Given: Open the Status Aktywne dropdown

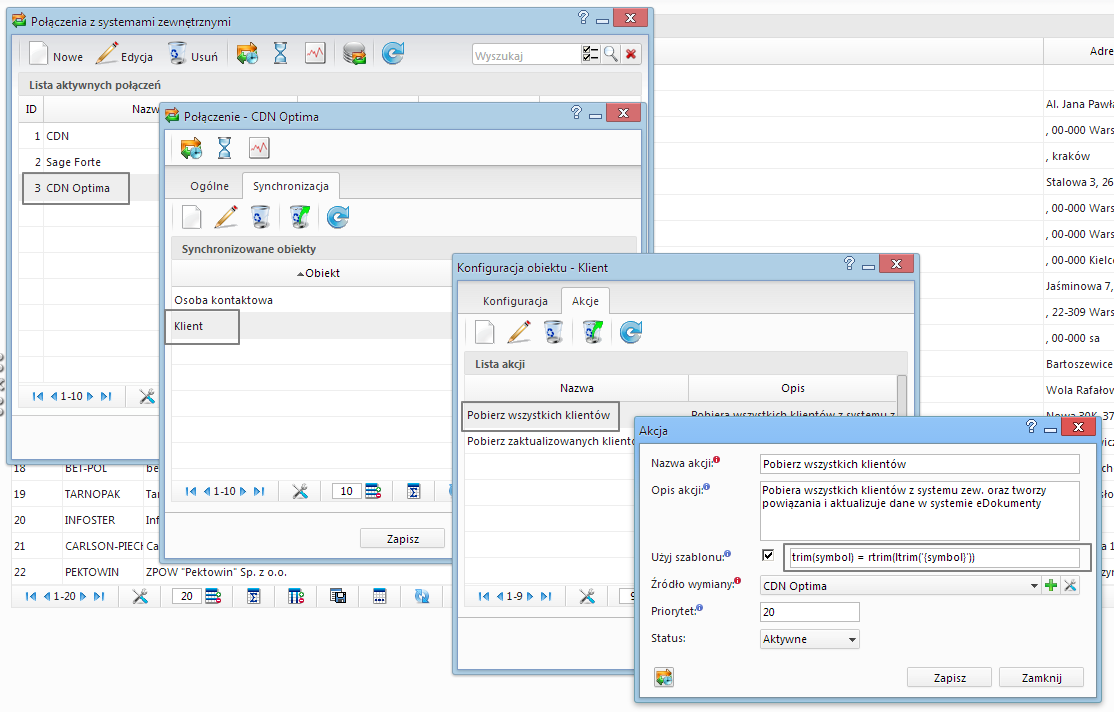Looking at the screenshot, I should point(810,639).
